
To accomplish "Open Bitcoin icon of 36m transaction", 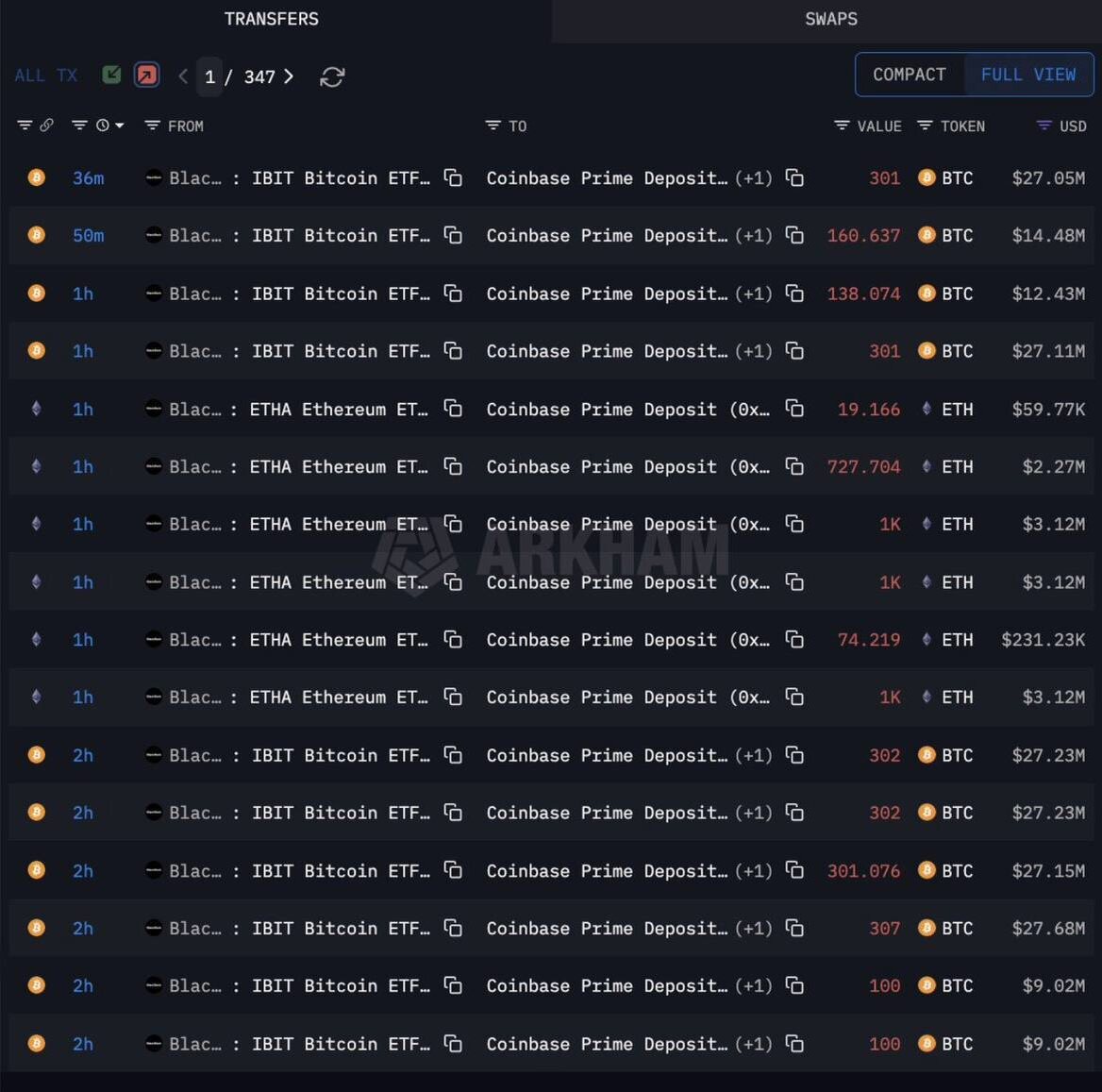I will [37, 177].
